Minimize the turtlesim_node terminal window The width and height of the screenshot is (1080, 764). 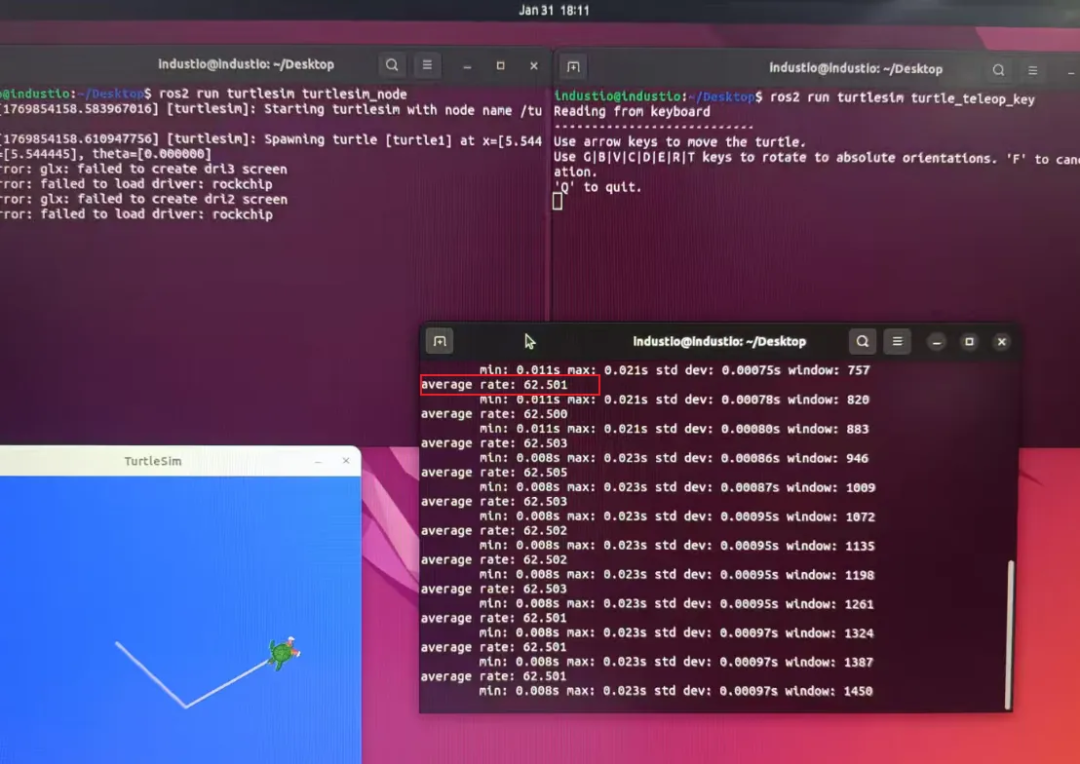coord(467,66)
